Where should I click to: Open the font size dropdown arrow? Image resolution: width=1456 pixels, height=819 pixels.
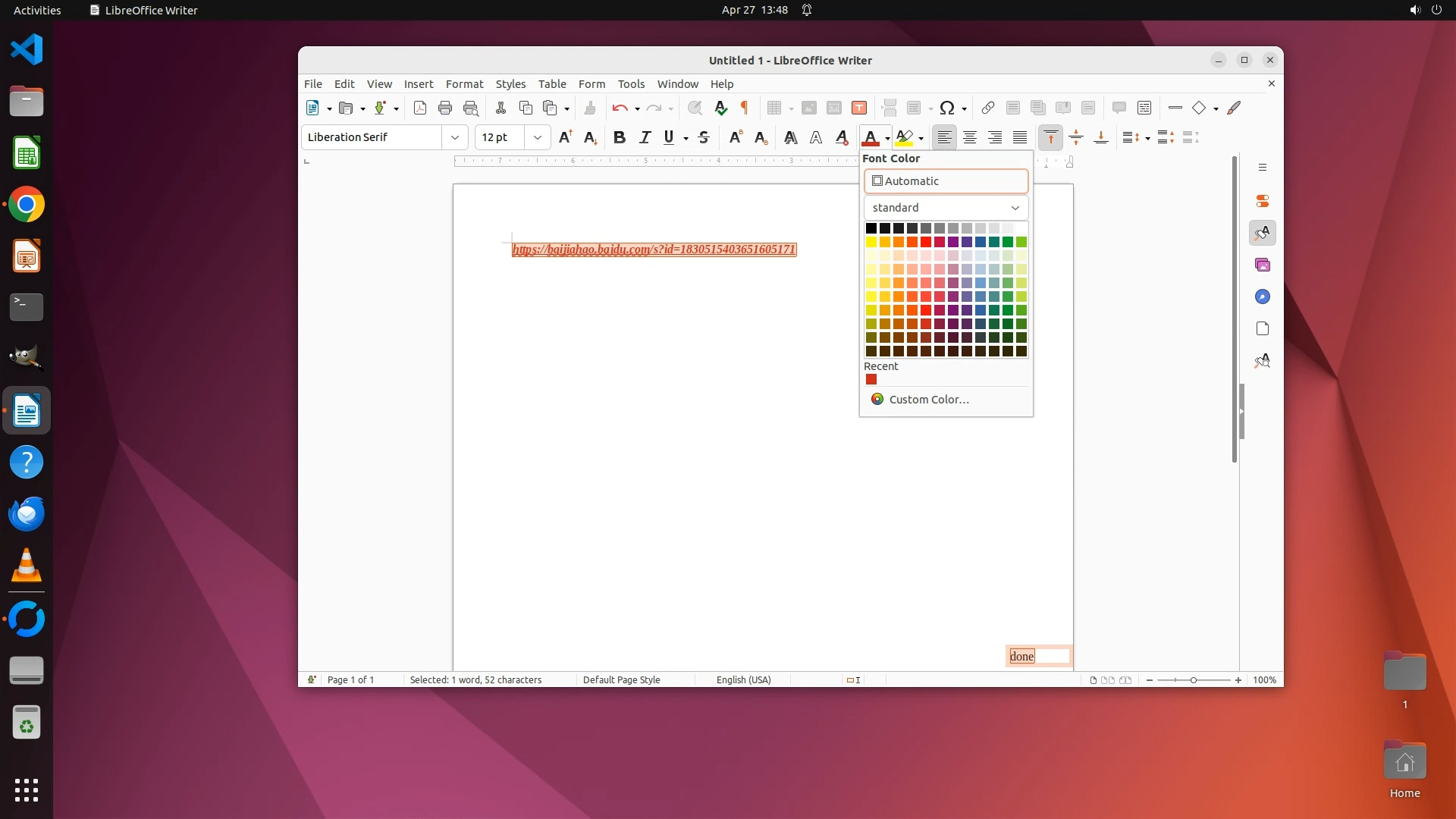pos(537,137)
